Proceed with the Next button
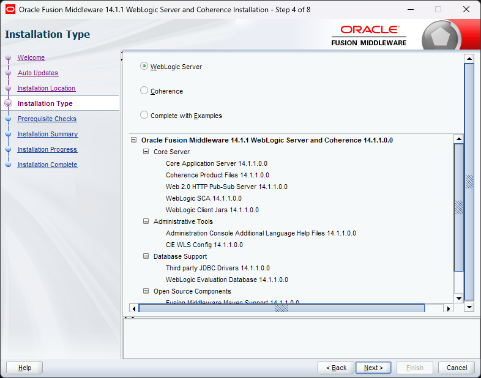The width and height of the screenshot is (481, 378). point(373,368)
